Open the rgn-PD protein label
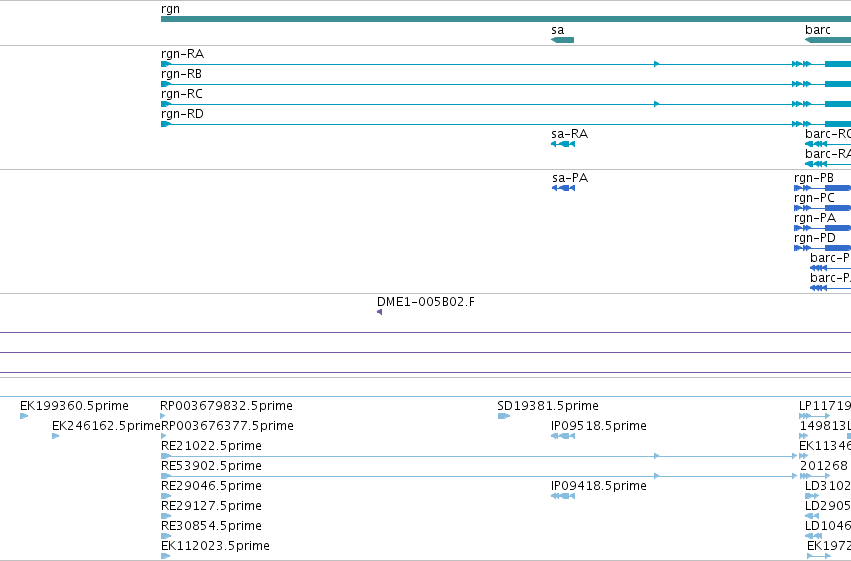851x561 pixels. tap(815, 238)
